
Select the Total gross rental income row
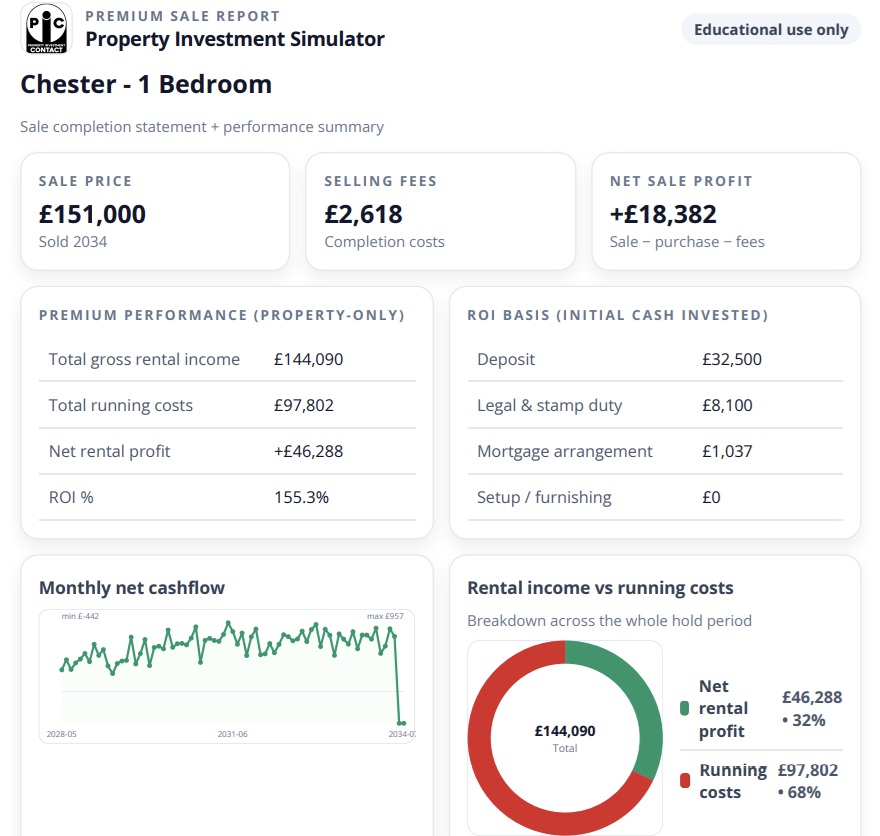tap(227, 359)
